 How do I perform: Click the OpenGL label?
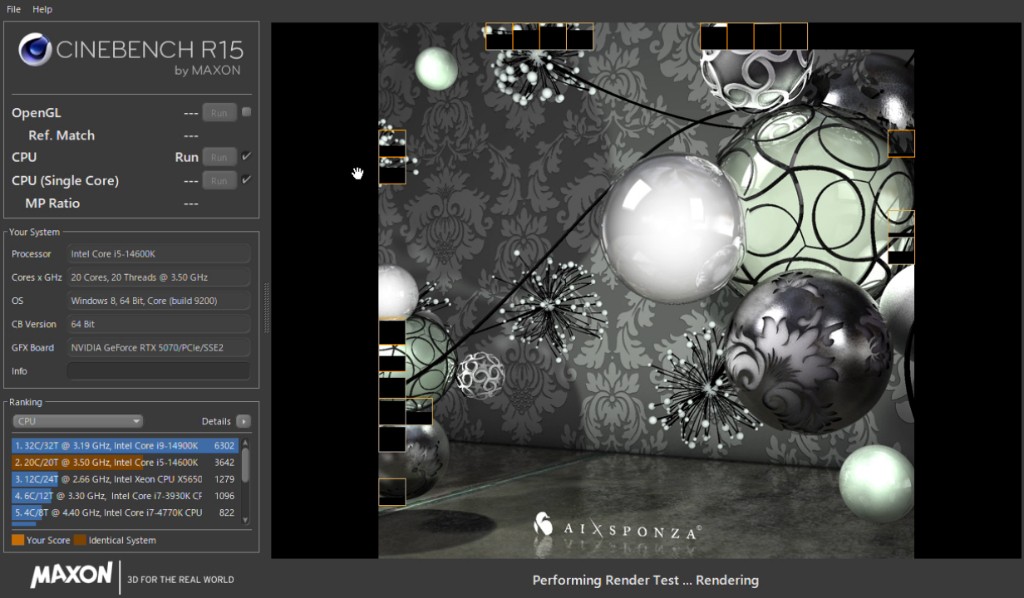tap(36, 112)
